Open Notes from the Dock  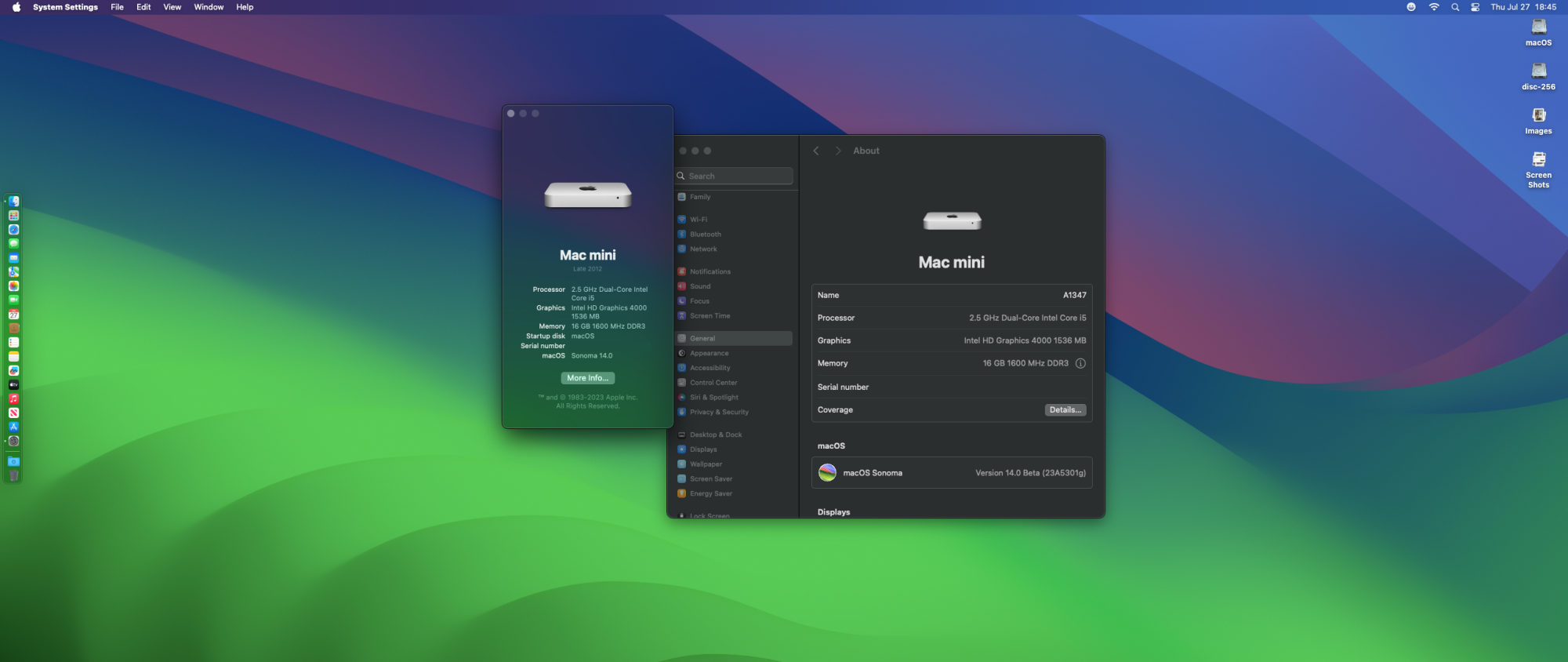coord(13,357)
